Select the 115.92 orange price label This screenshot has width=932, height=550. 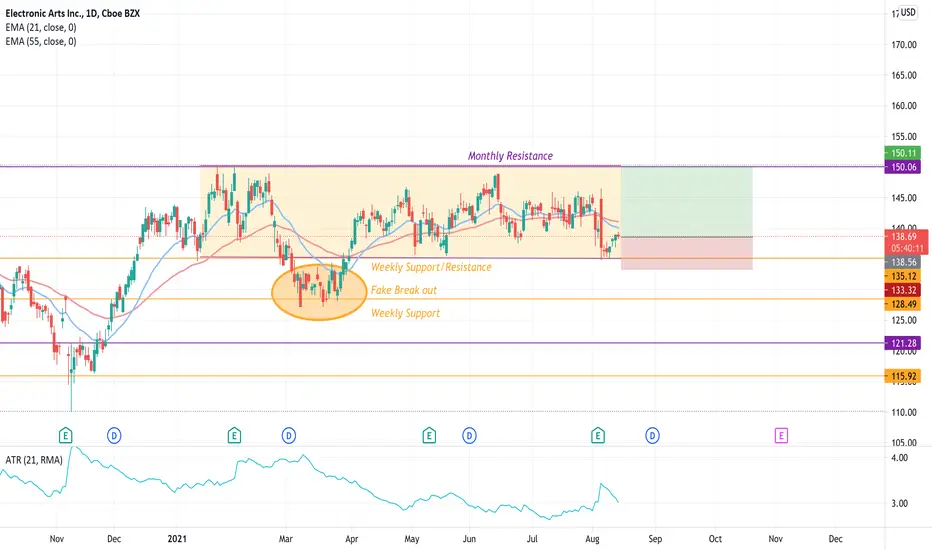click(903, 376)
